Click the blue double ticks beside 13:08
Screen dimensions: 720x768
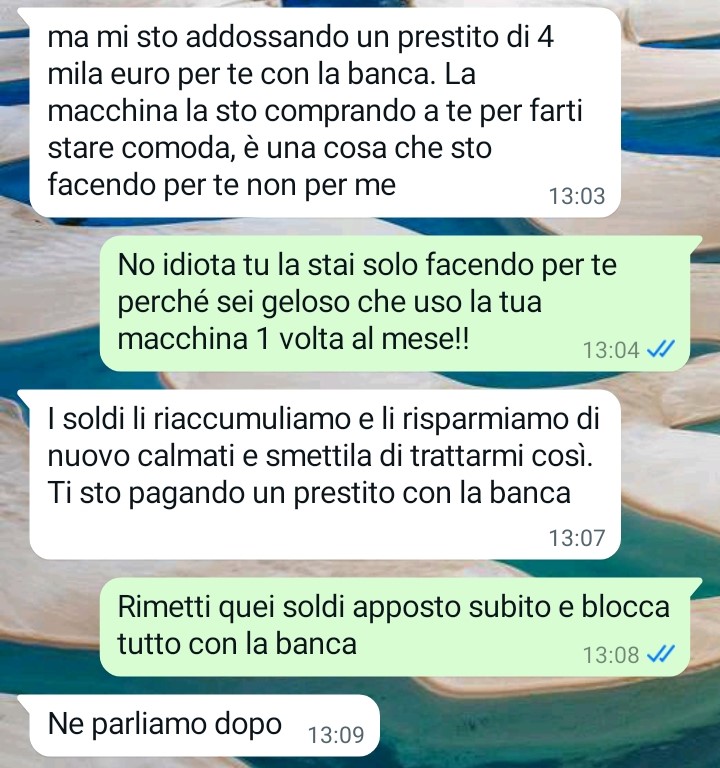[x=661, y=654]
